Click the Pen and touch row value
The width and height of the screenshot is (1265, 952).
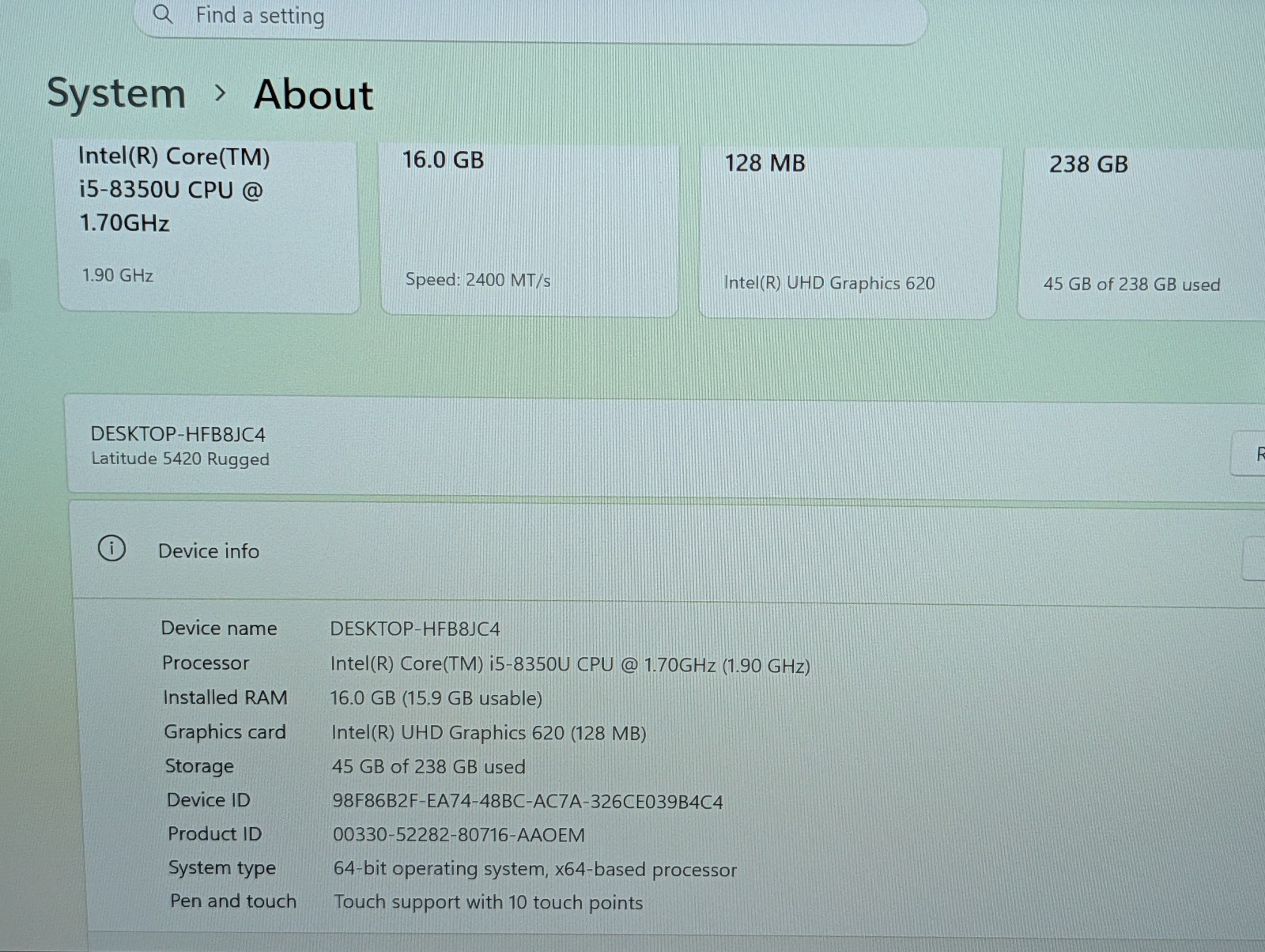489,902
